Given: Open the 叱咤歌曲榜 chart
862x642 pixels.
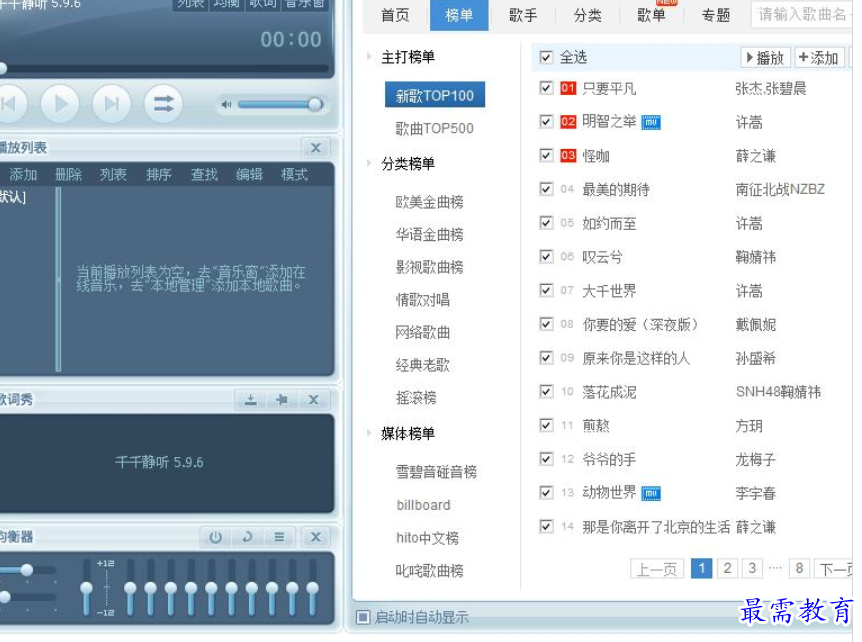Looking at the screenshot, I should tap(429, 571).
